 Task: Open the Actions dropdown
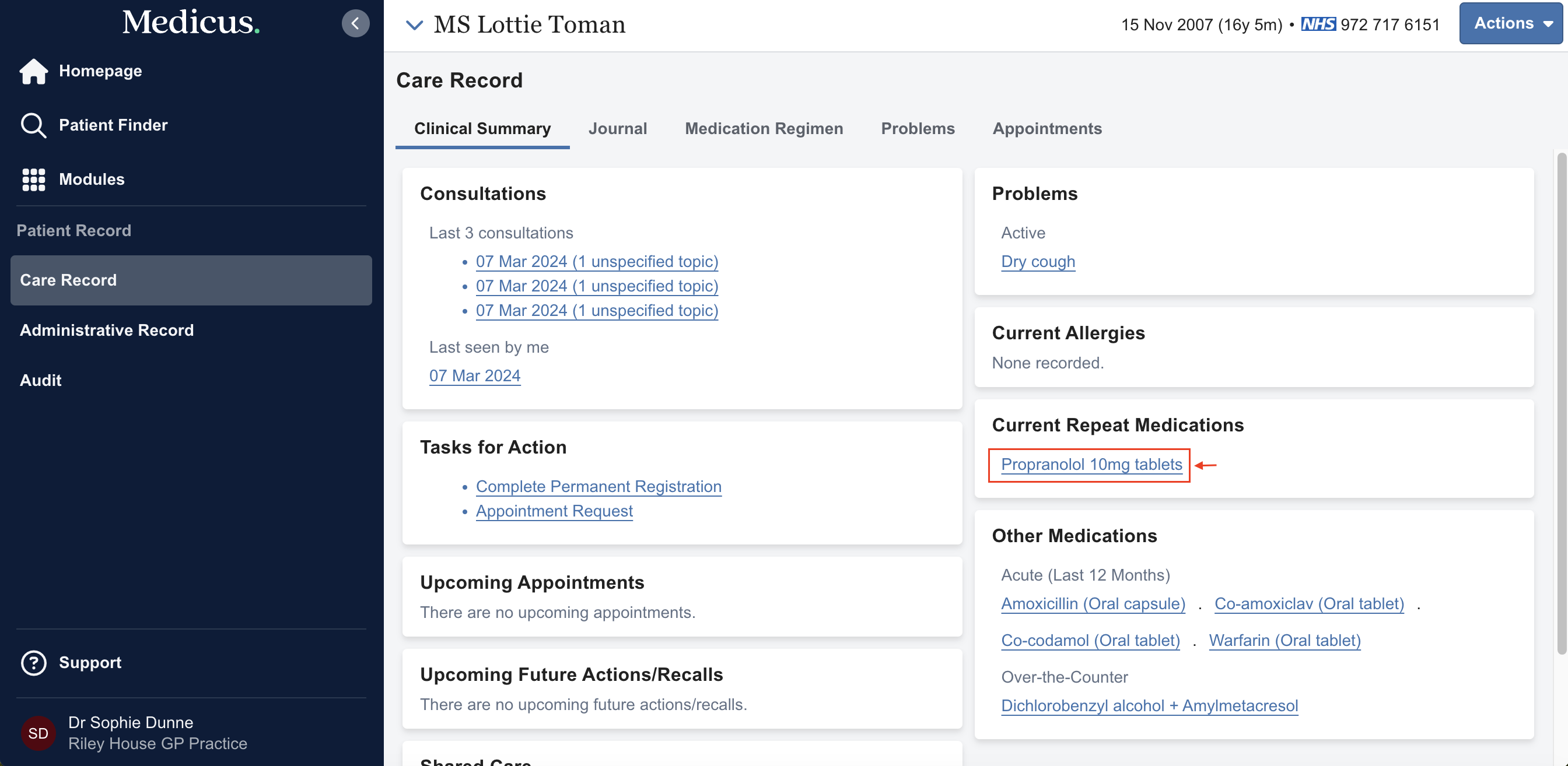click(x=1511, y=24)
